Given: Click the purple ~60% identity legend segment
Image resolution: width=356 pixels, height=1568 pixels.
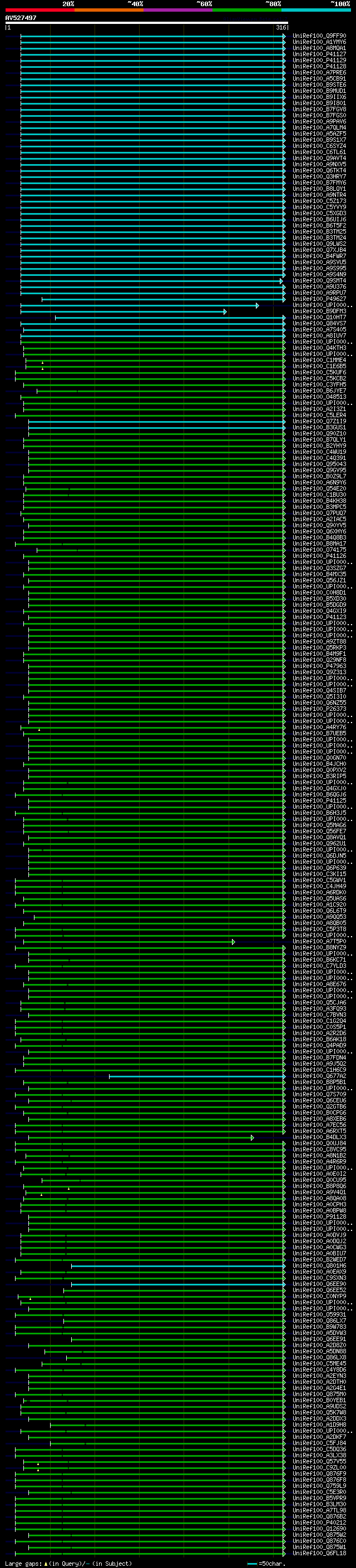Looking at the screenshot, I should [179, 10].
